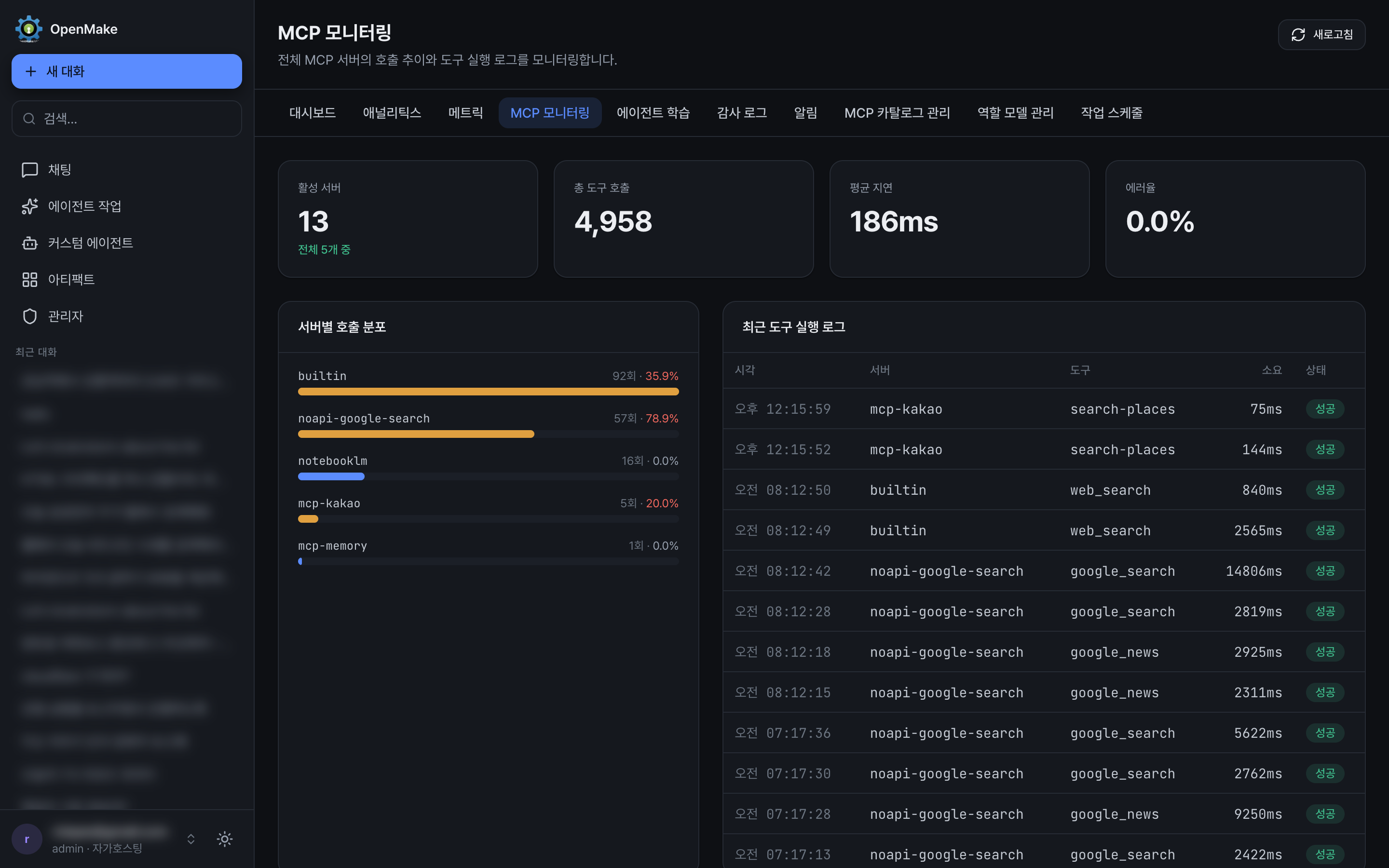Go to 커스텀 에이전트 in the sidebar
Screen dimensions: 1389x868
click(127, 243)
